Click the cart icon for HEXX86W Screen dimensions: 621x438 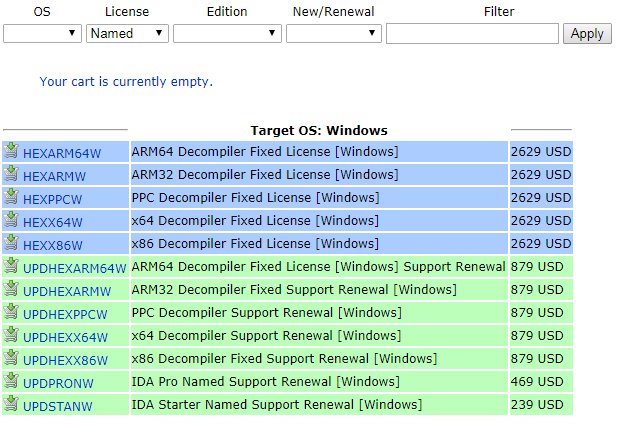pos(11,242)
